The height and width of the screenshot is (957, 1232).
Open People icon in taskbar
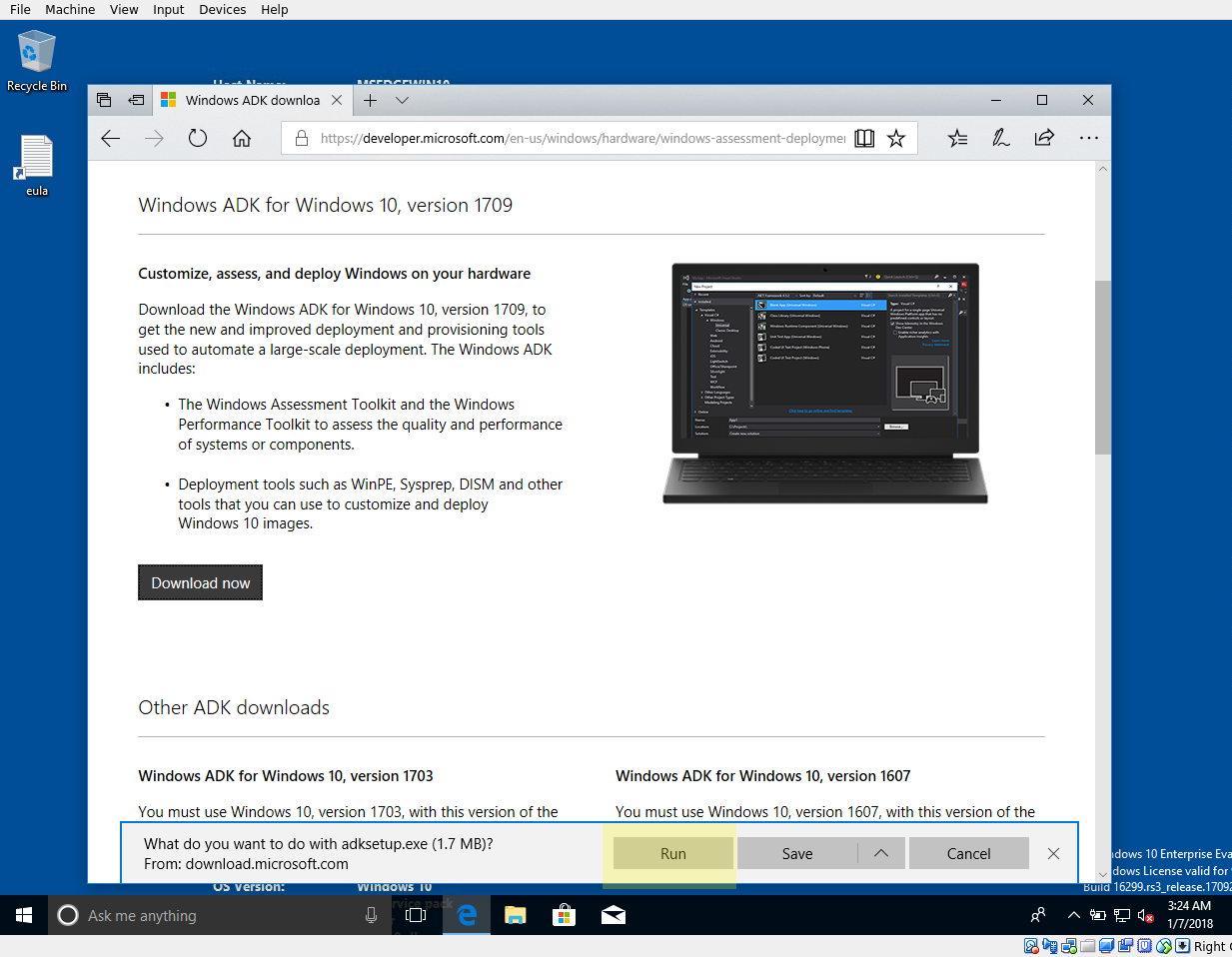(x=1038, y=915)
